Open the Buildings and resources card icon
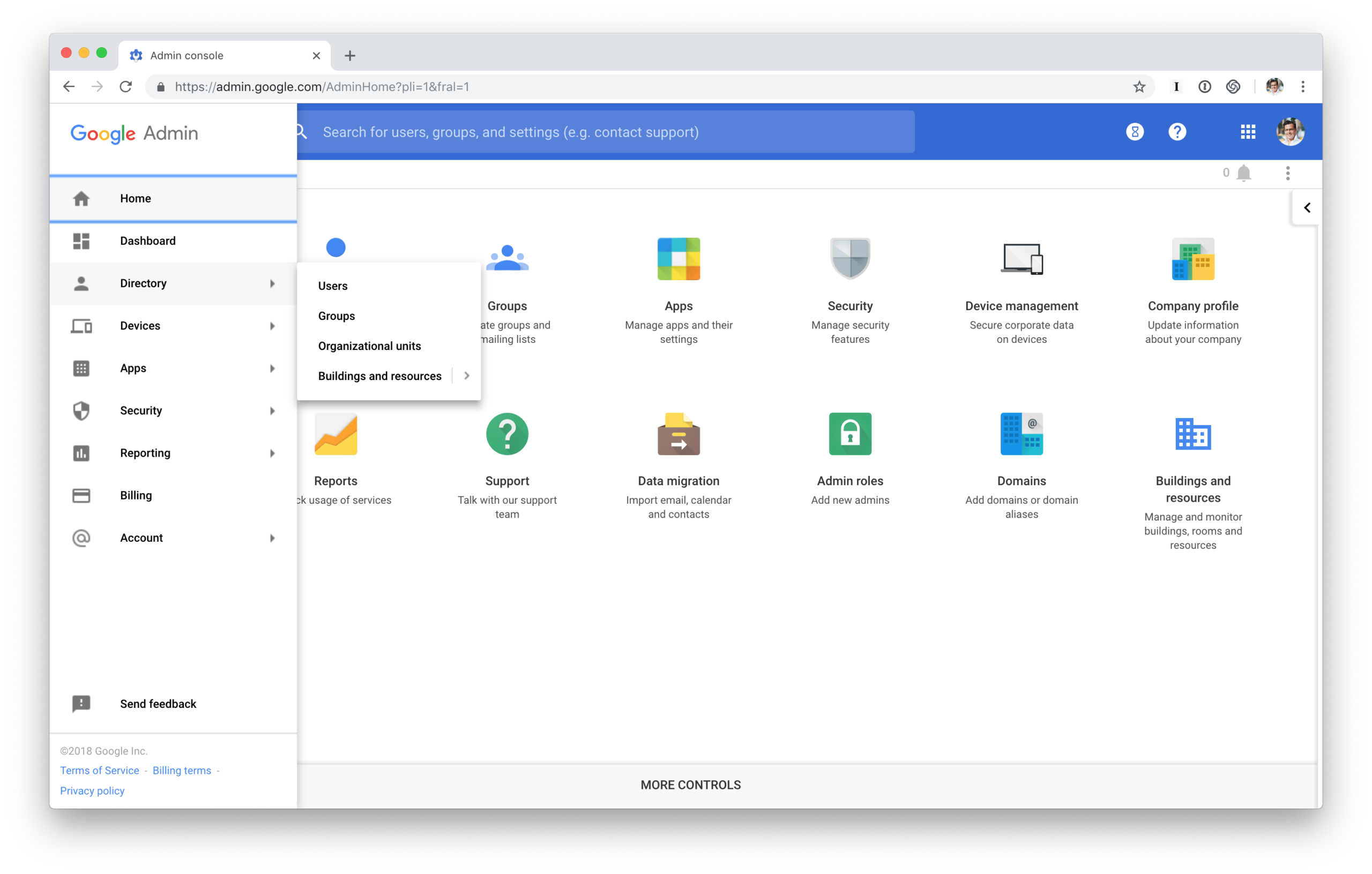This screenshot has height=874, width=1372. 1193,434
